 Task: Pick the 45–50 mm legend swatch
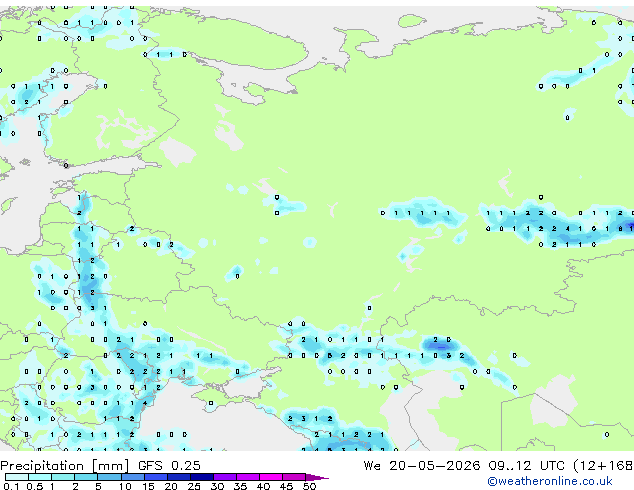(294, 477)
